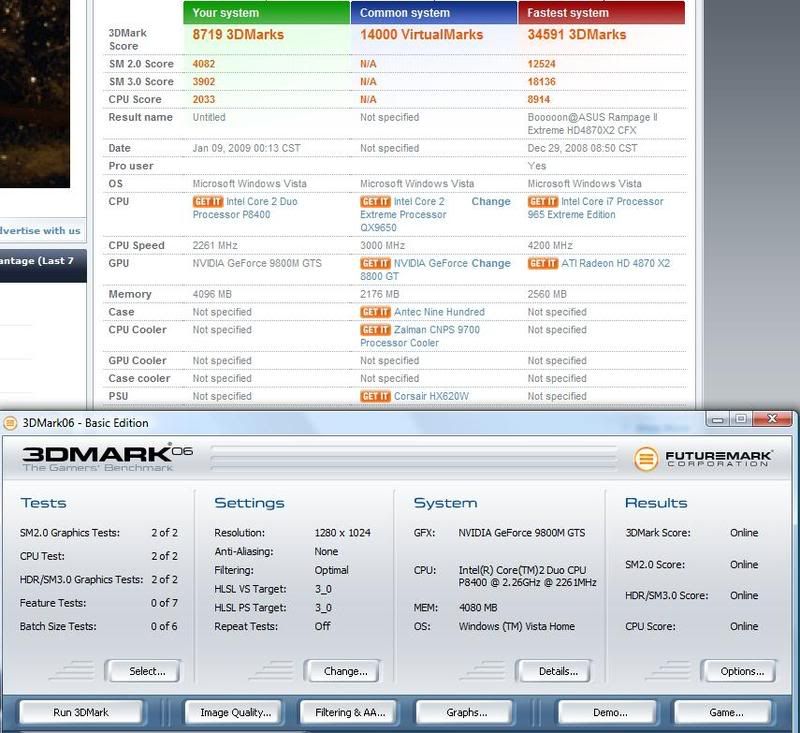Open Intel Core 2 Duo Processor P8400 link

[245, 208]
